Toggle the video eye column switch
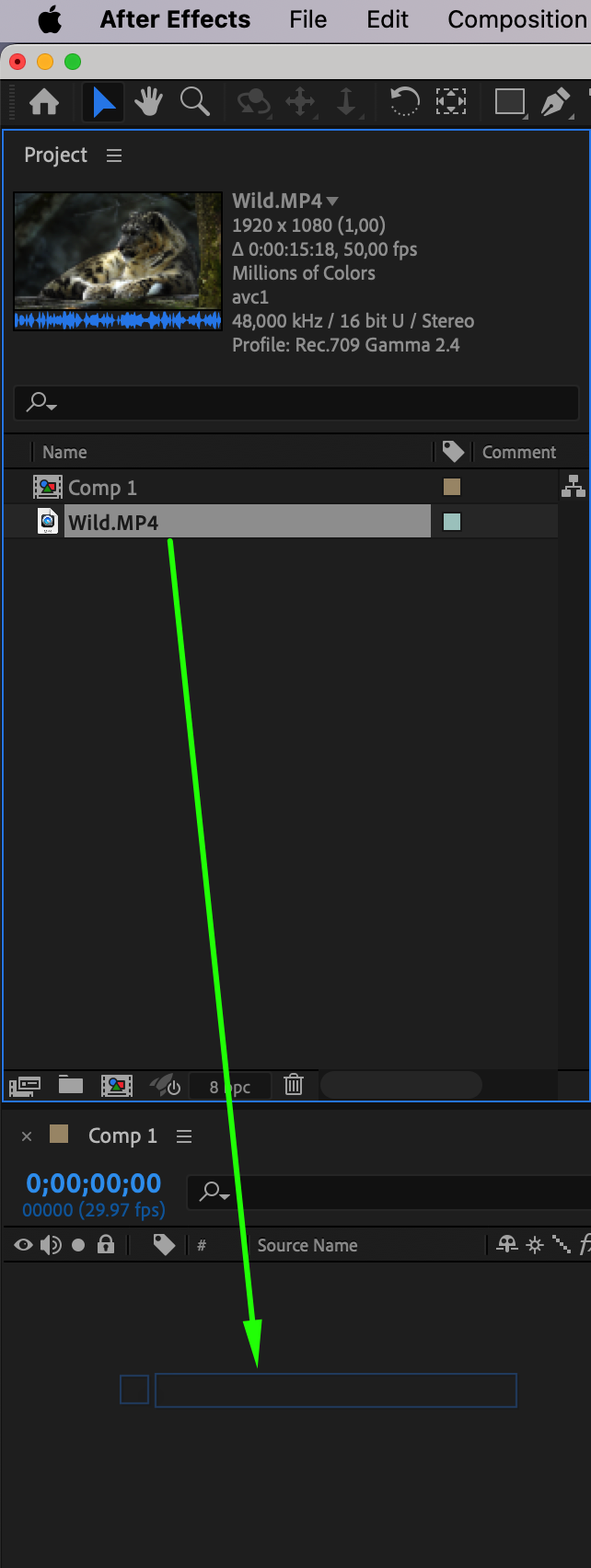591x1568 pixels. coord(24,1245)
